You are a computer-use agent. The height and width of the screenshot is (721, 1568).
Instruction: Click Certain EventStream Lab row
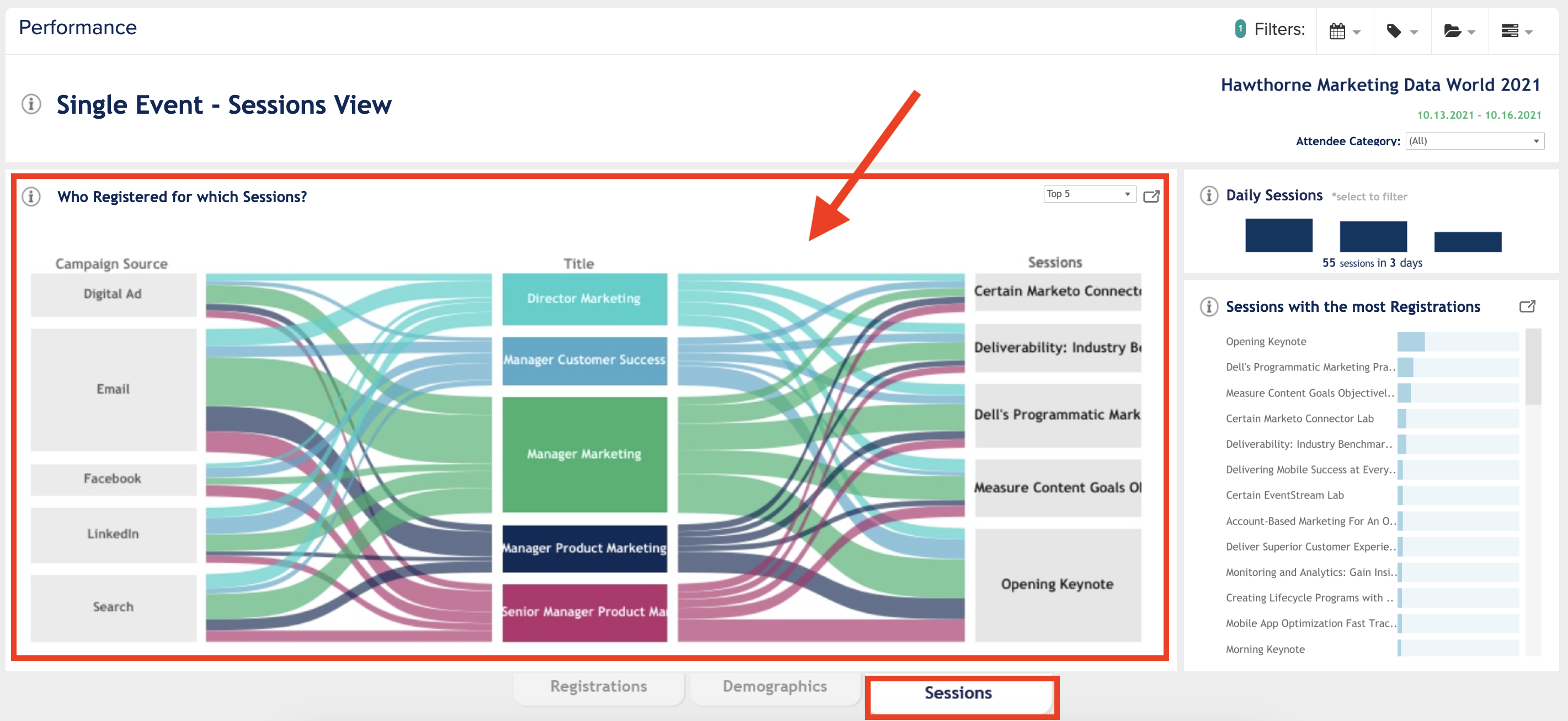pyautogui.click(x=1372, y=495)
